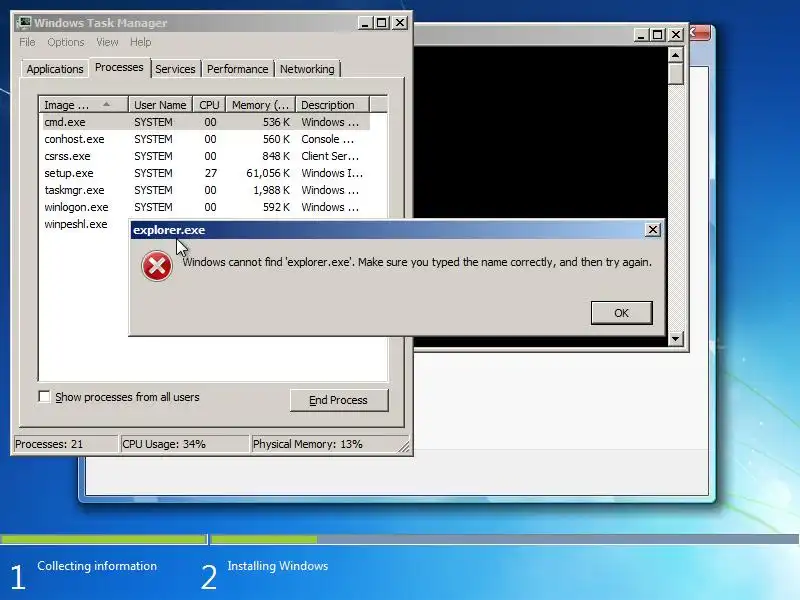Click the error message text in dialog
The image size is (800, 600).
[x=417, y=262]
